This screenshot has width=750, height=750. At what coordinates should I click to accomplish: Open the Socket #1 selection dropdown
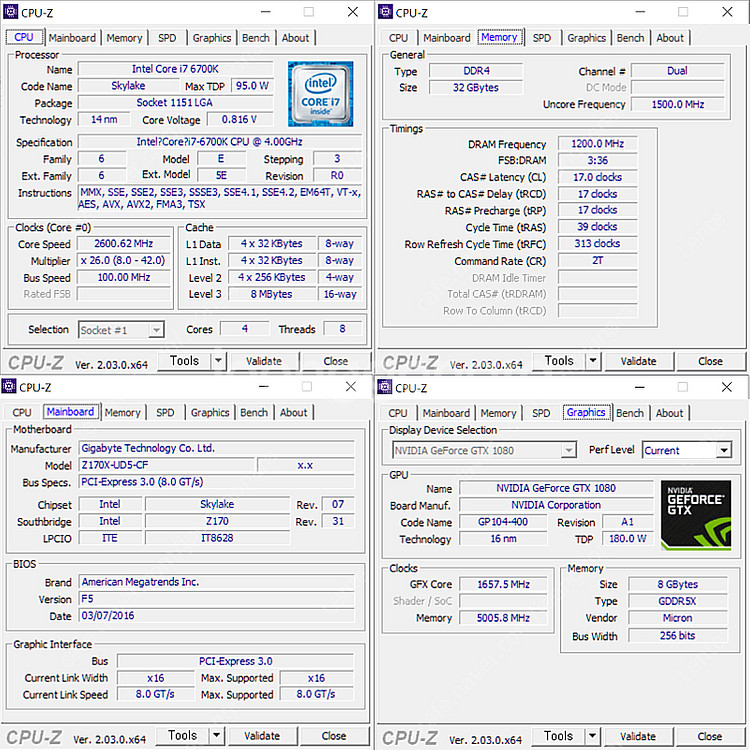tap(156, 330)
